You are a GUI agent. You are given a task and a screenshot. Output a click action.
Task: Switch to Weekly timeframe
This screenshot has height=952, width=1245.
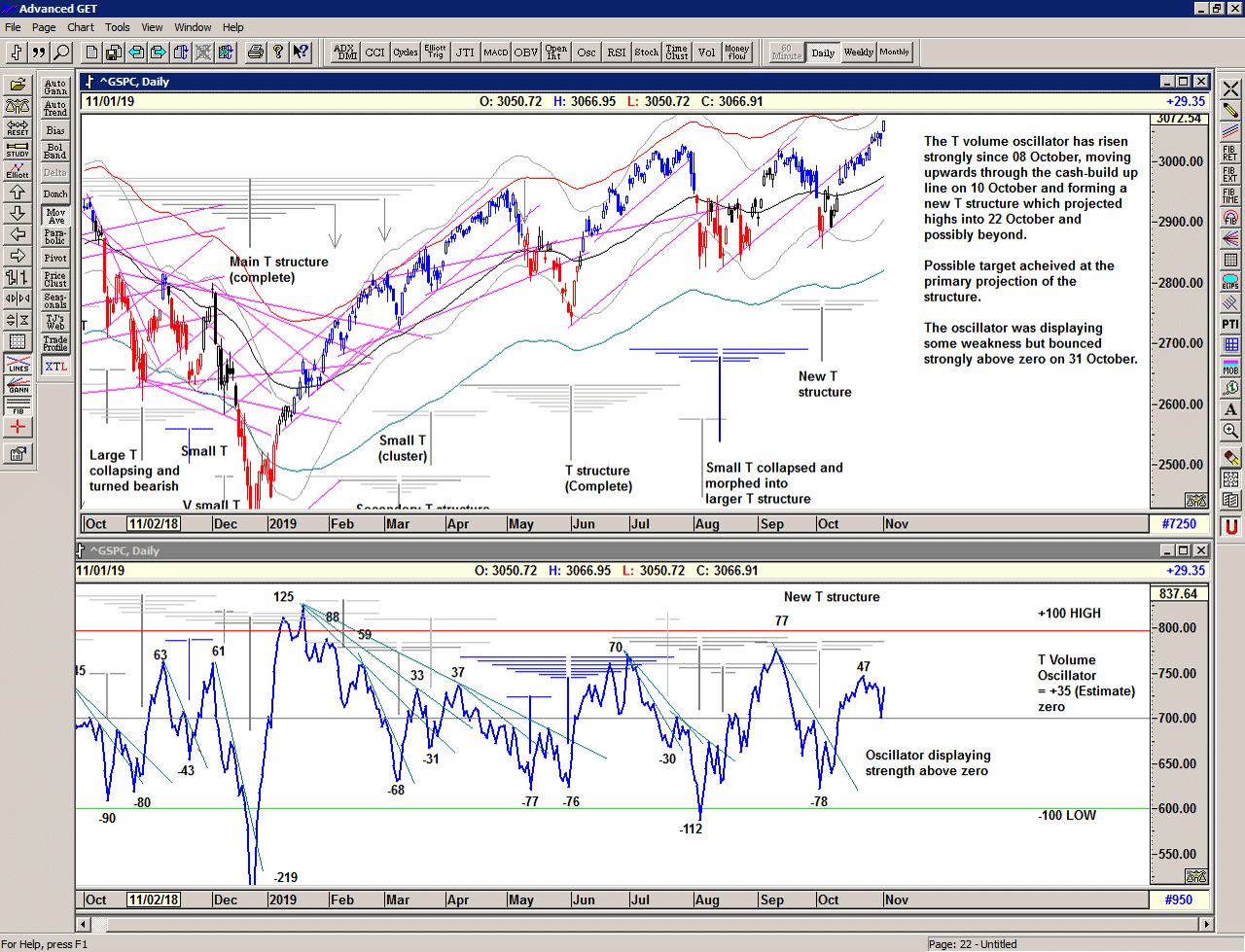click(858, 53)
